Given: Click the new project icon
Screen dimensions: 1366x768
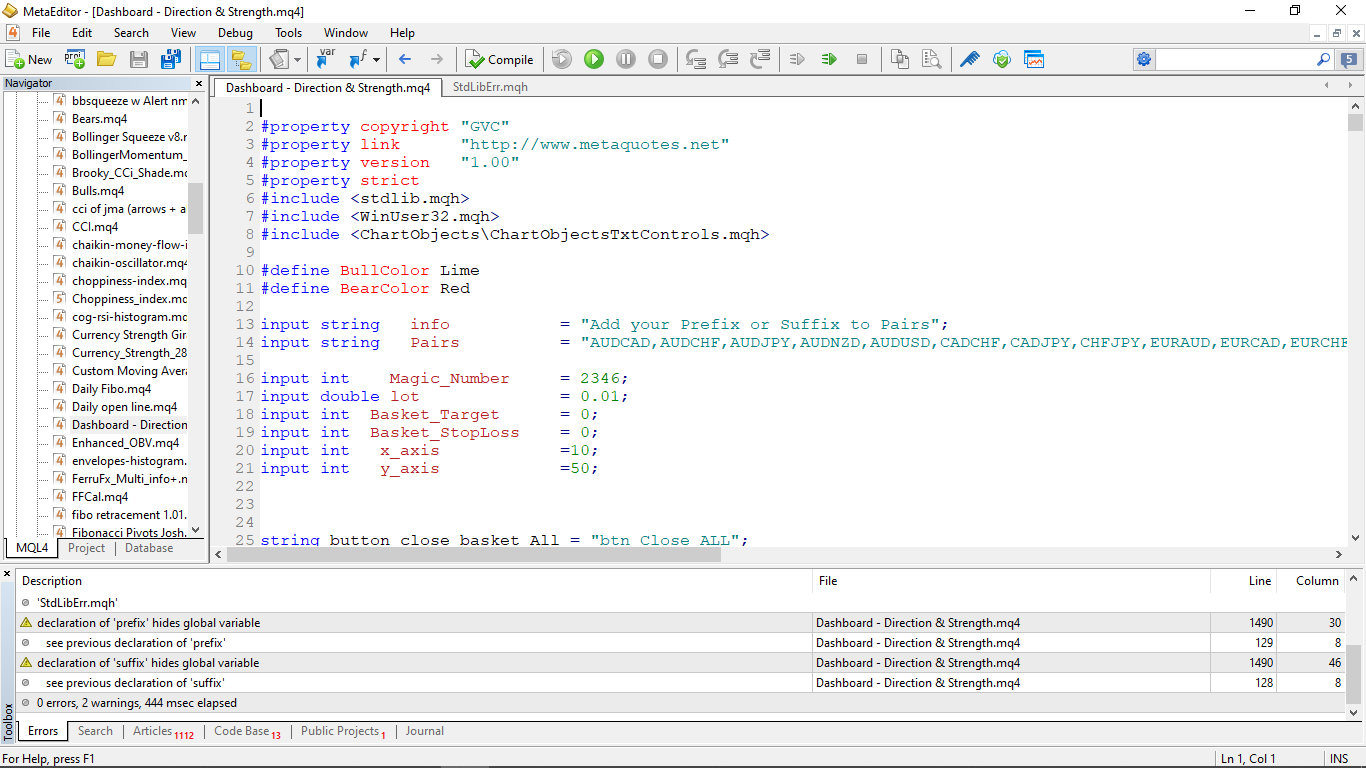Looking at the screenshot, I should click(x=75, y=59).
